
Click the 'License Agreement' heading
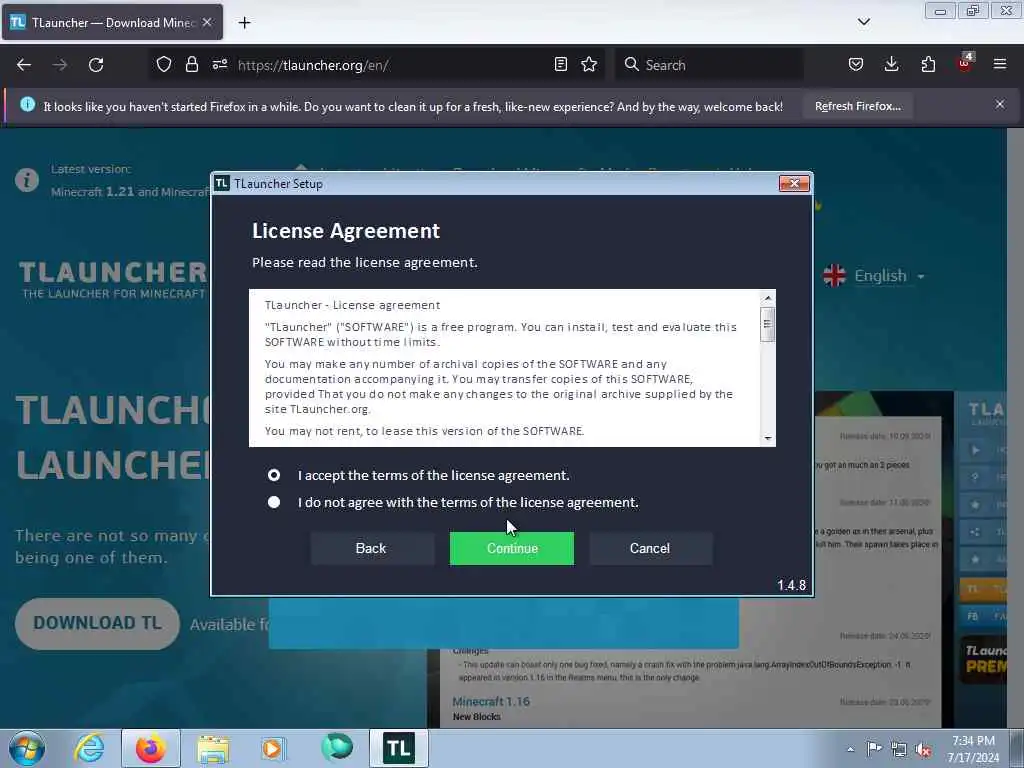(346, 231)
